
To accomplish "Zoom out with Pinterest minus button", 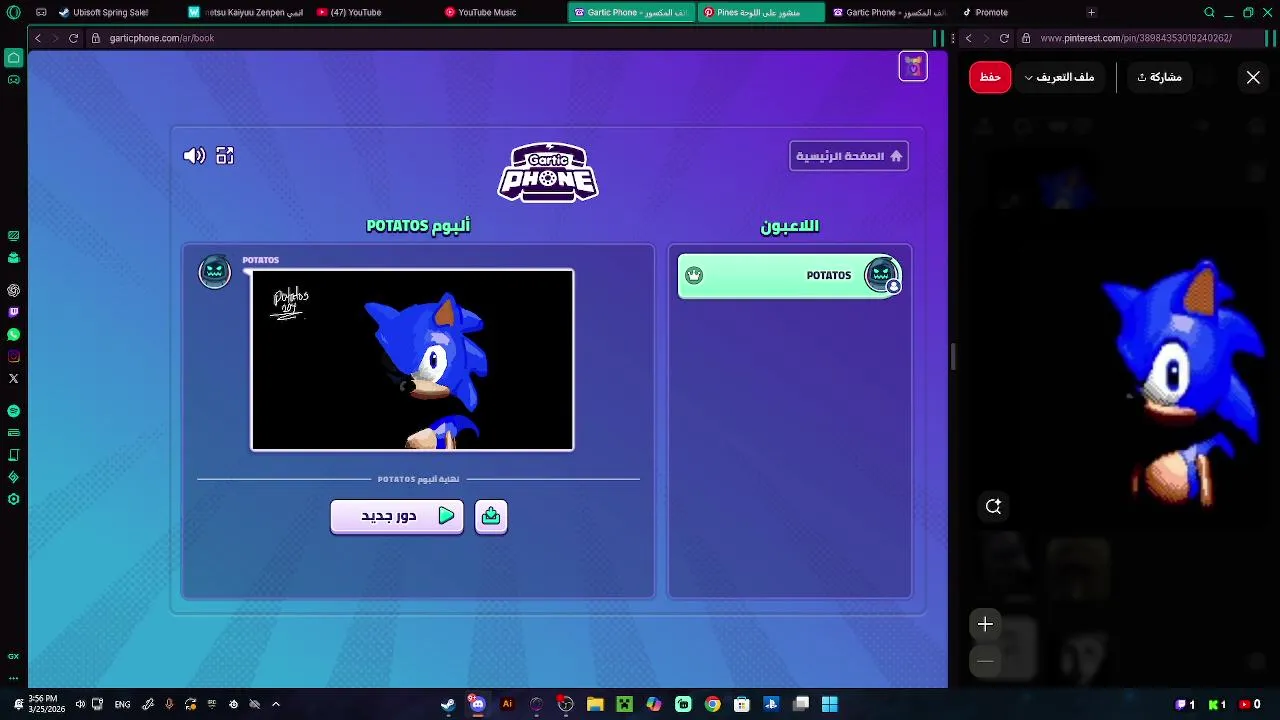I will 985,661.
